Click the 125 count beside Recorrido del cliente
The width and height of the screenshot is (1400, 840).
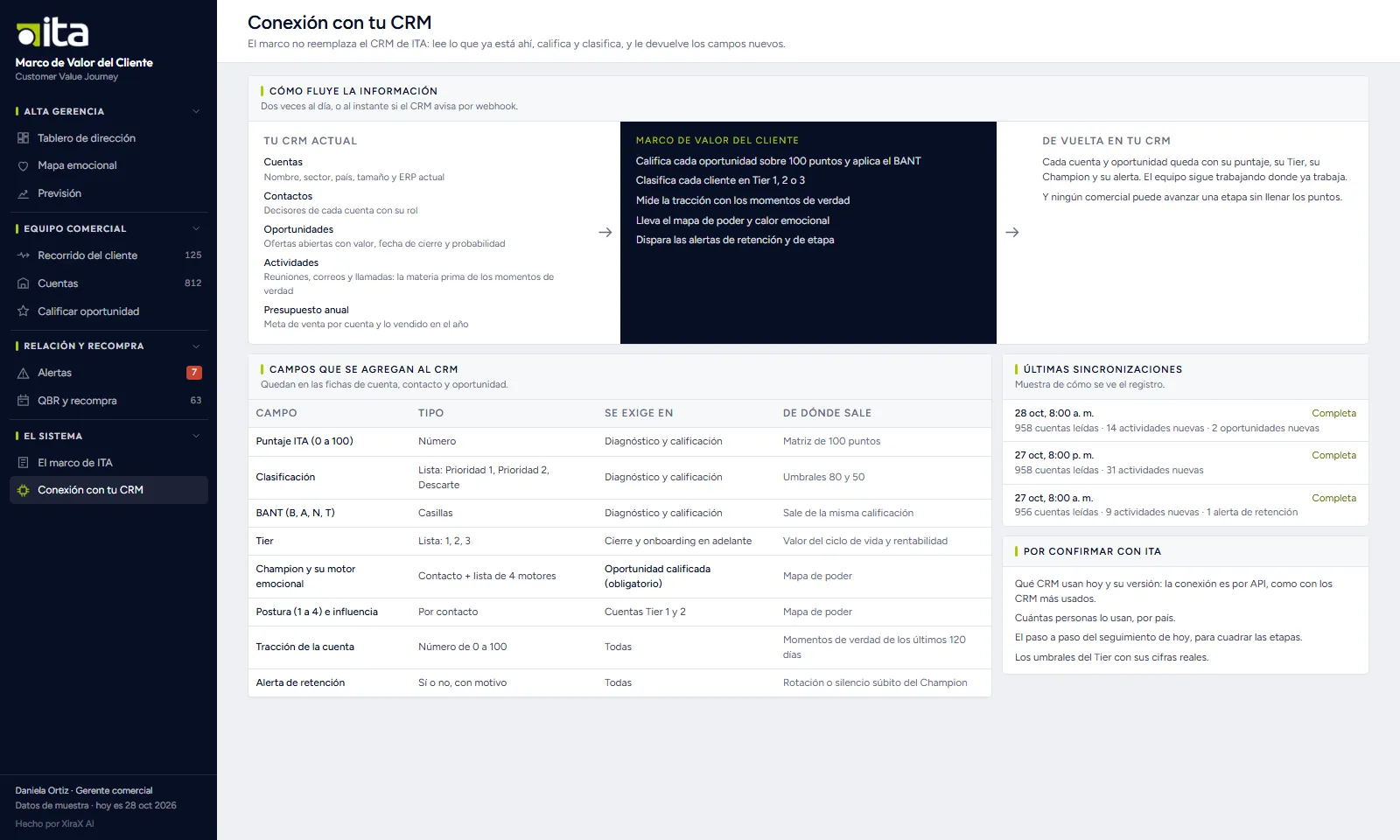pyautogui.click(x=193, y=255)
